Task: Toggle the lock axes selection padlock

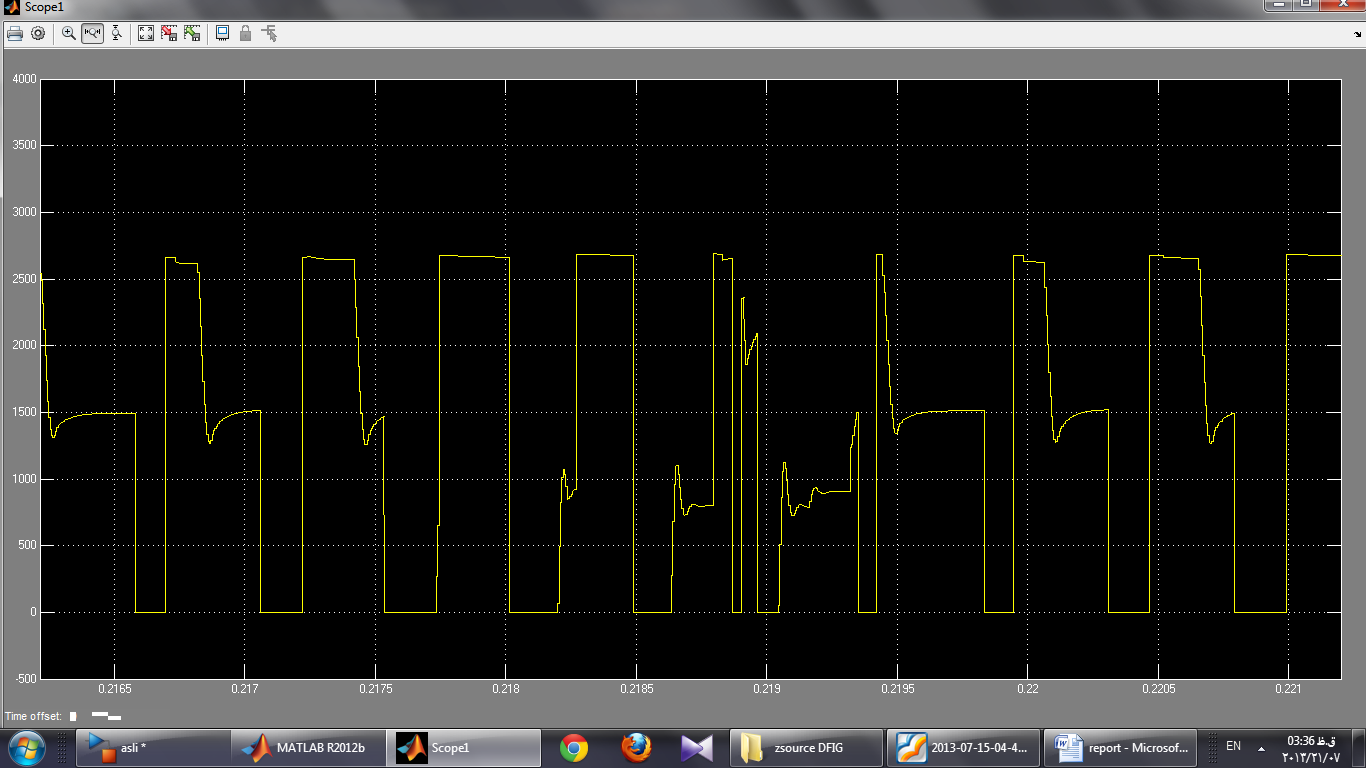Action: click(246, 33)
